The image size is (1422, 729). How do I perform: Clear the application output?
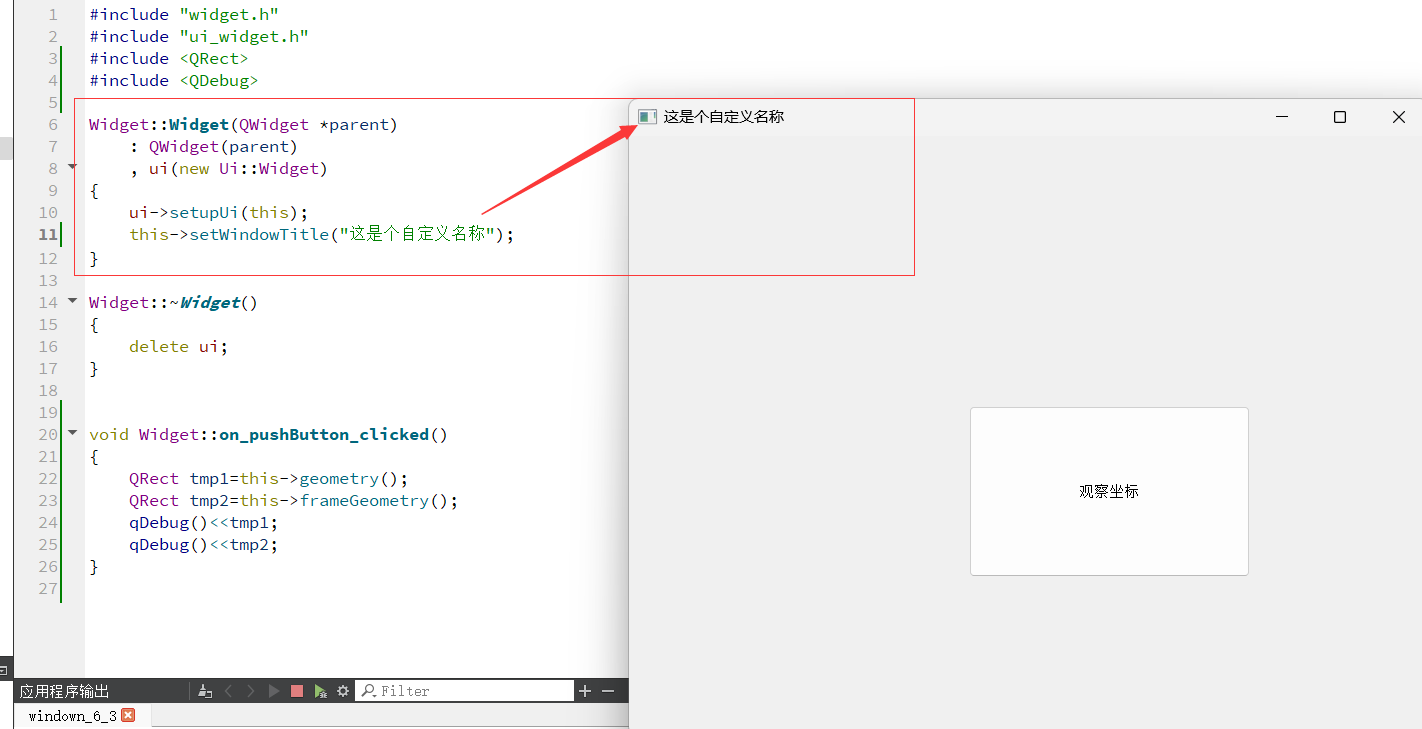(205, 690)
